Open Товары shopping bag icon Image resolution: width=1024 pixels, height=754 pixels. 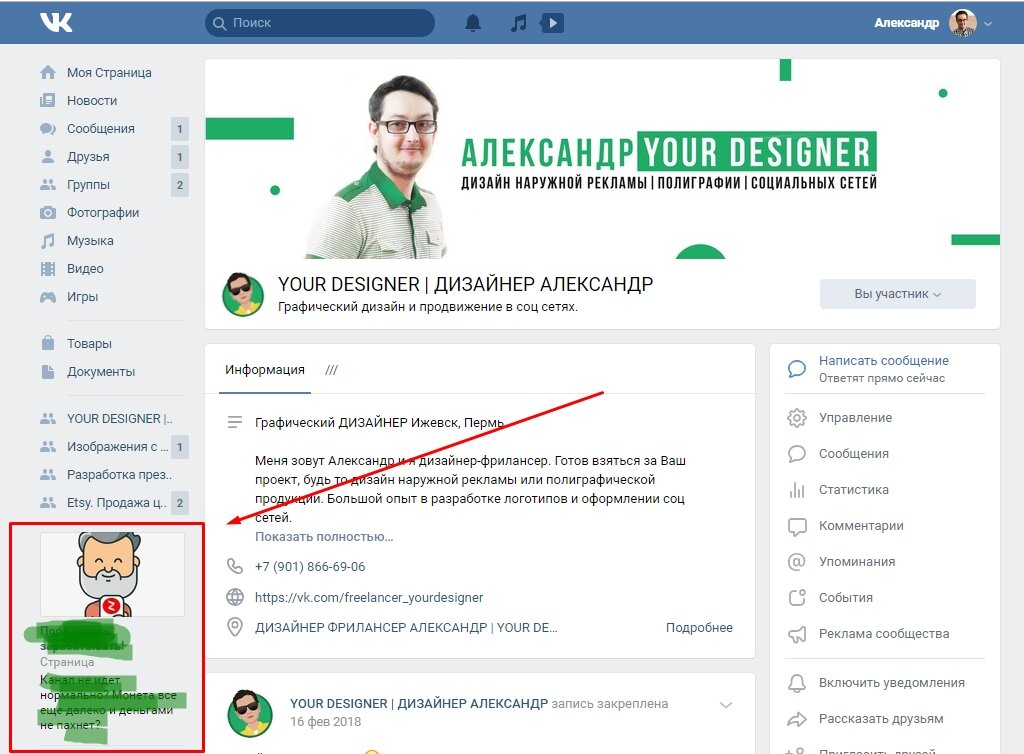[48, 343]
